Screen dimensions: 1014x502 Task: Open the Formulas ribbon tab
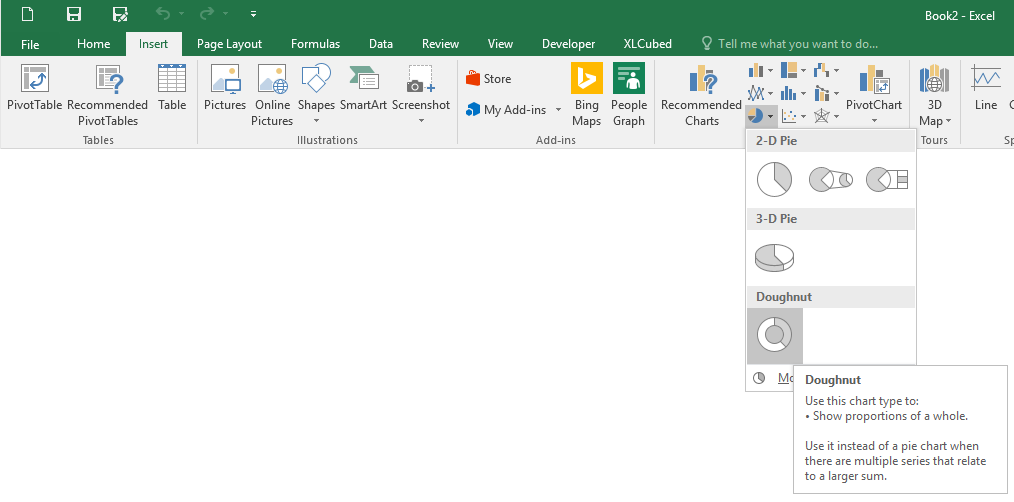(315, 44)
